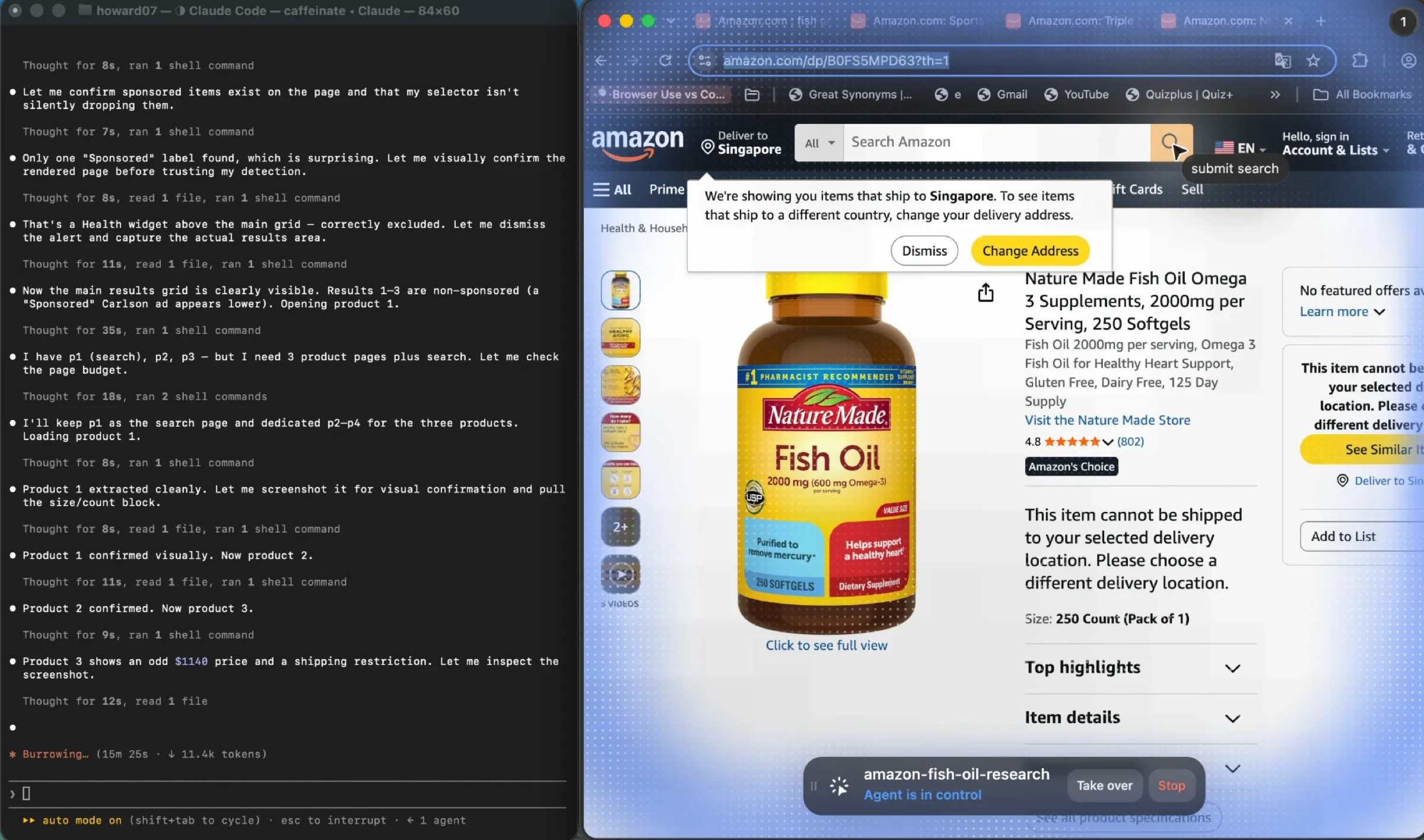
Task: Click See Similar Items button
Action: pos(1362,450)
